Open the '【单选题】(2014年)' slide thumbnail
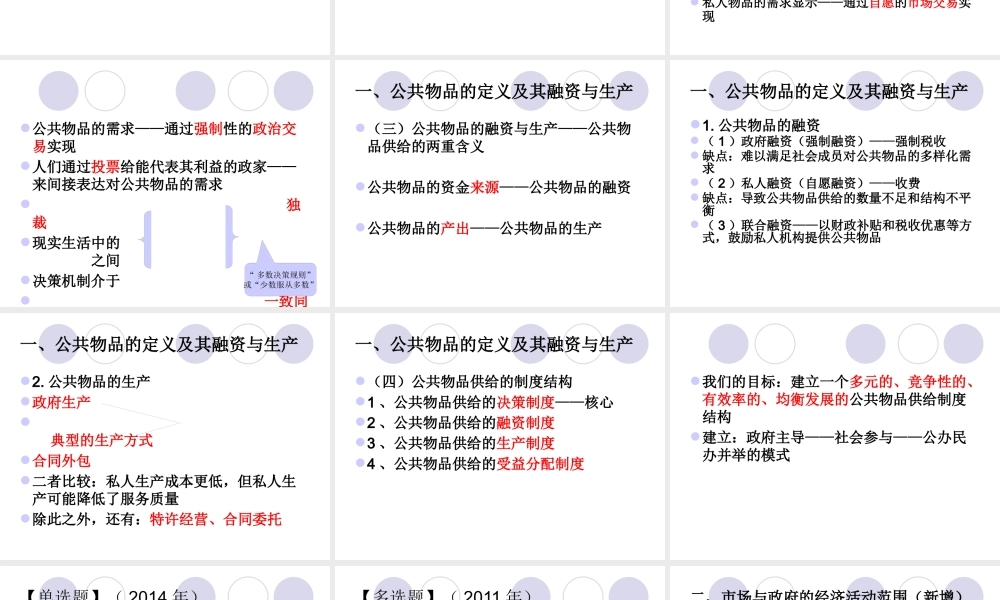Screen dimensions: 1000x600 click(x=165, y=583)
